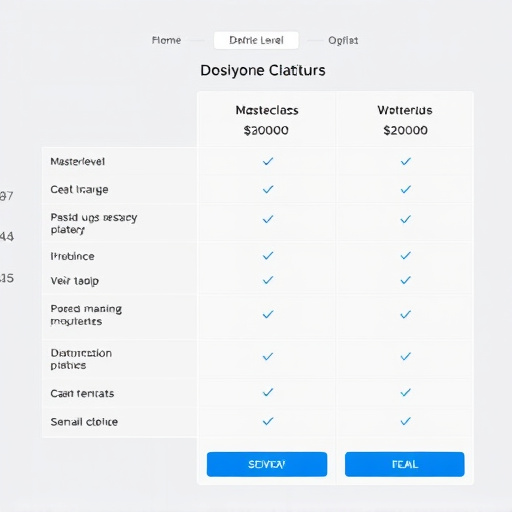
Task: Select the Defrie Lerel tab
Action: tap(256, 40)
